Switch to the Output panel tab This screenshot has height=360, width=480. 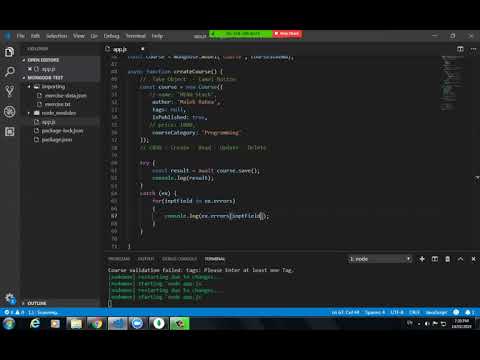[x=146, y=259]
